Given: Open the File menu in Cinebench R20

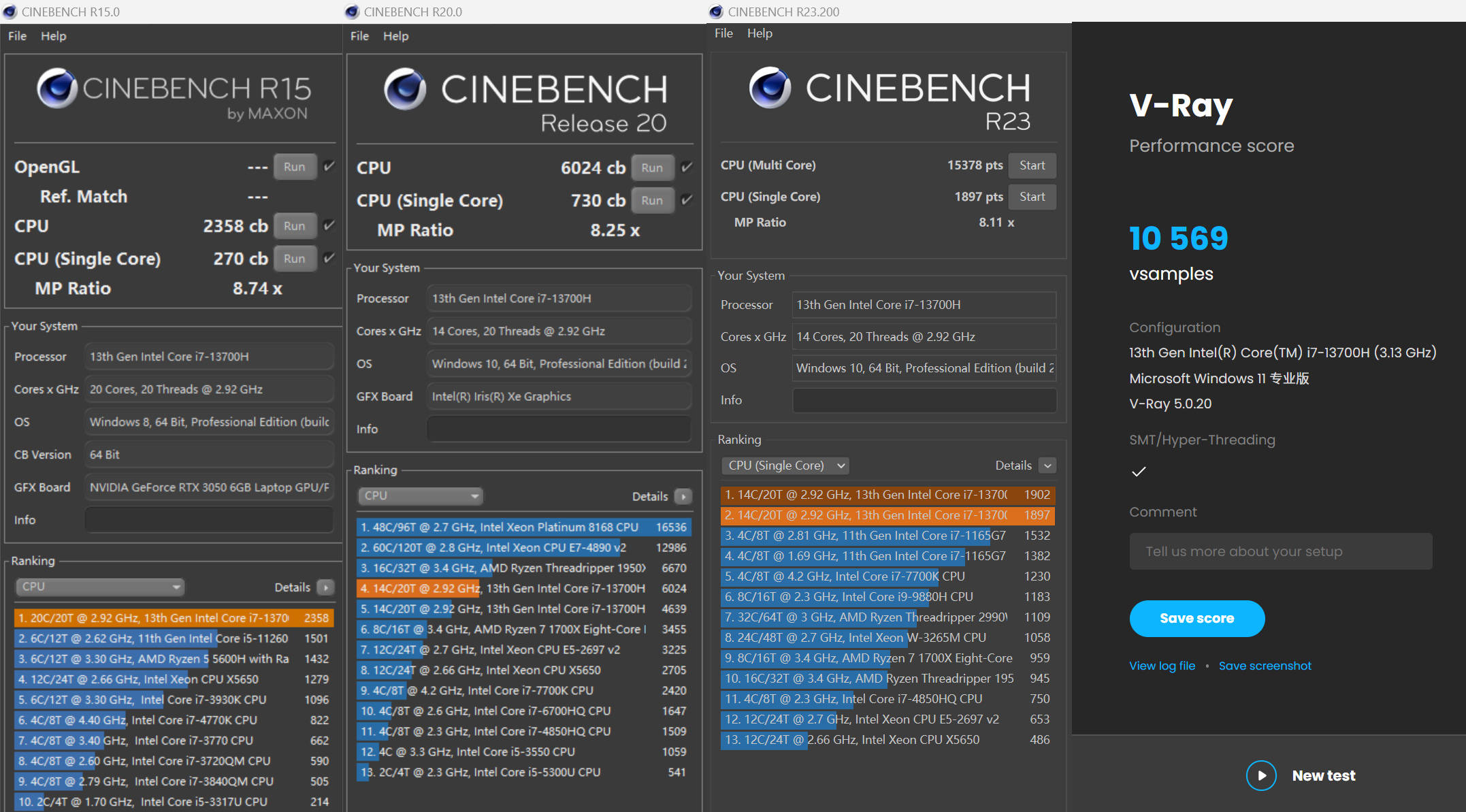Looking at the screenshot, I should pos(359,36).
